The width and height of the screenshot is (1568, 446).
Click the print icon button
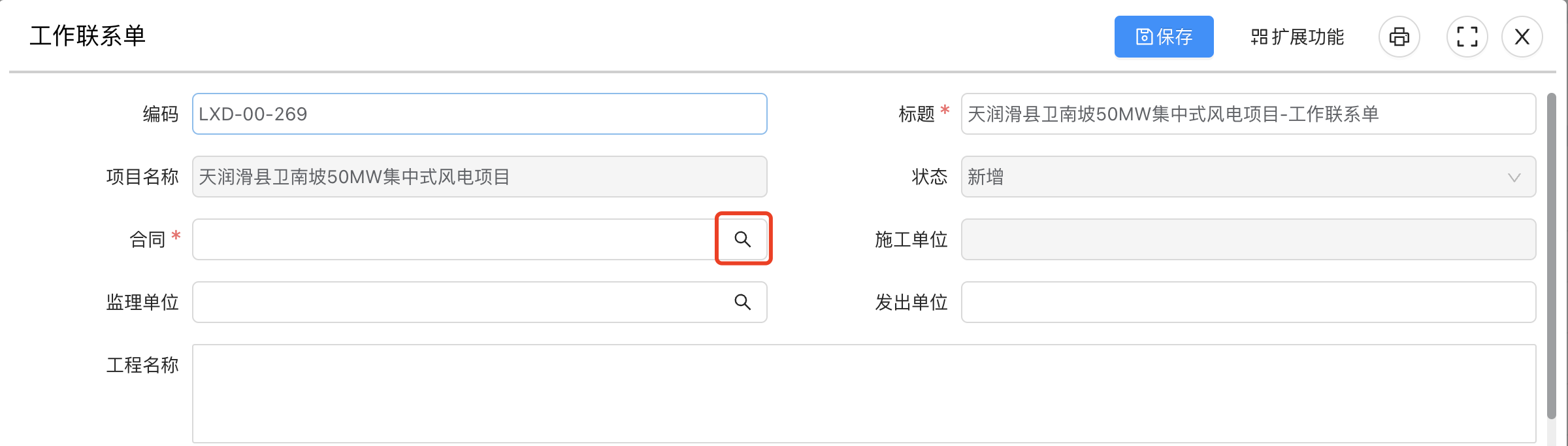1399,37
